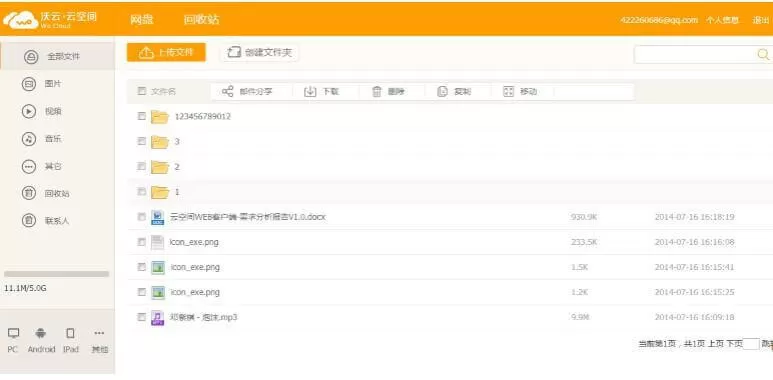Tick checkbox of the 1.2K icon_exe.png
773x380 pixels.
click(141, 292)
